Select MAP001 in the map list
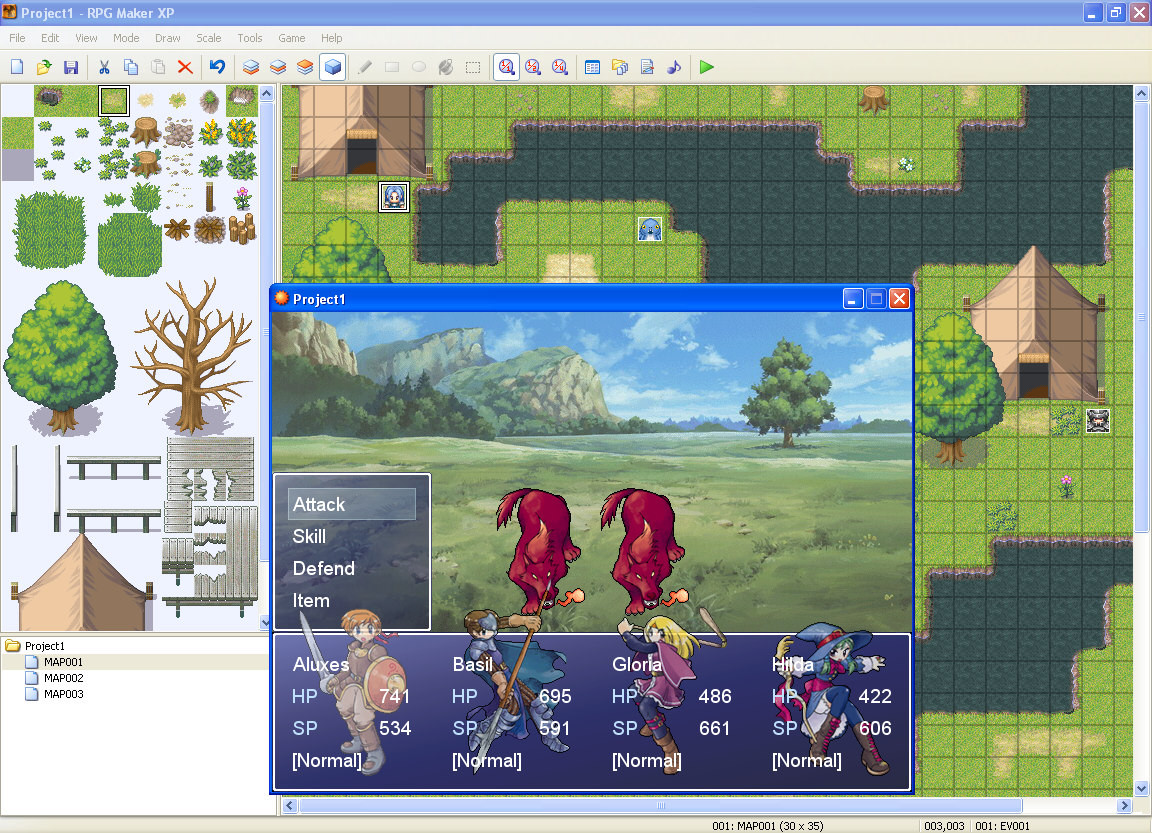The width and height of the screenshot is (1152, 833). [x=63, y=662]
